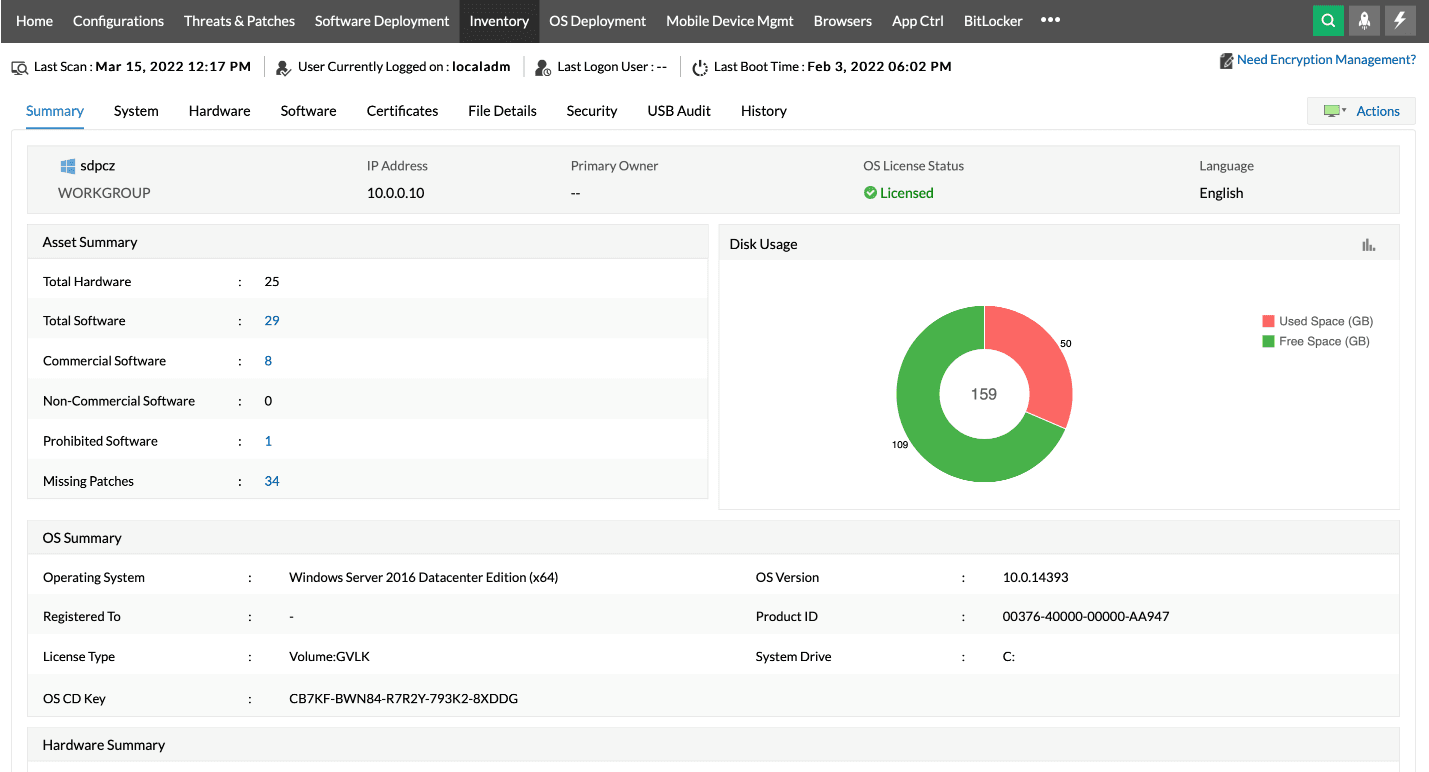Viewport: 1429px width, 772px height.
Task: Open the Browsers menu
Action: coord(843,21)
